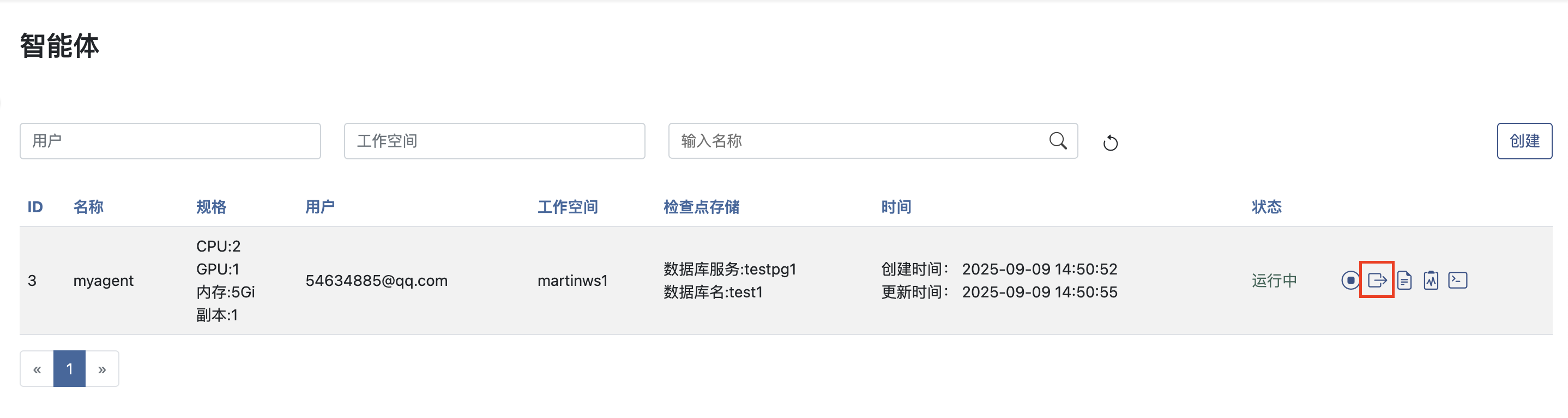Open the clipboard monitoring icon for myagent

coord(1431,280)
